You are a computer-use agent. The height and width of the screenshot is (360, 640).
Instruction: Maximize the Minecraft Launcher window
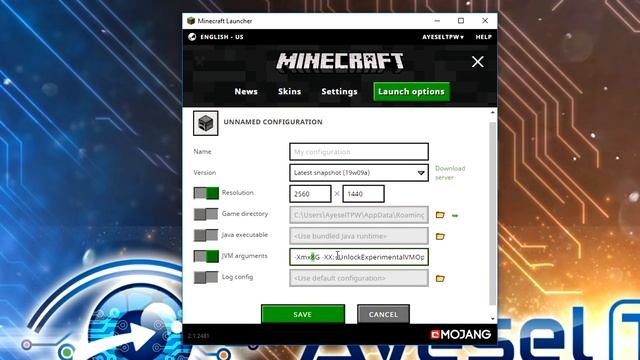[461, 21]
